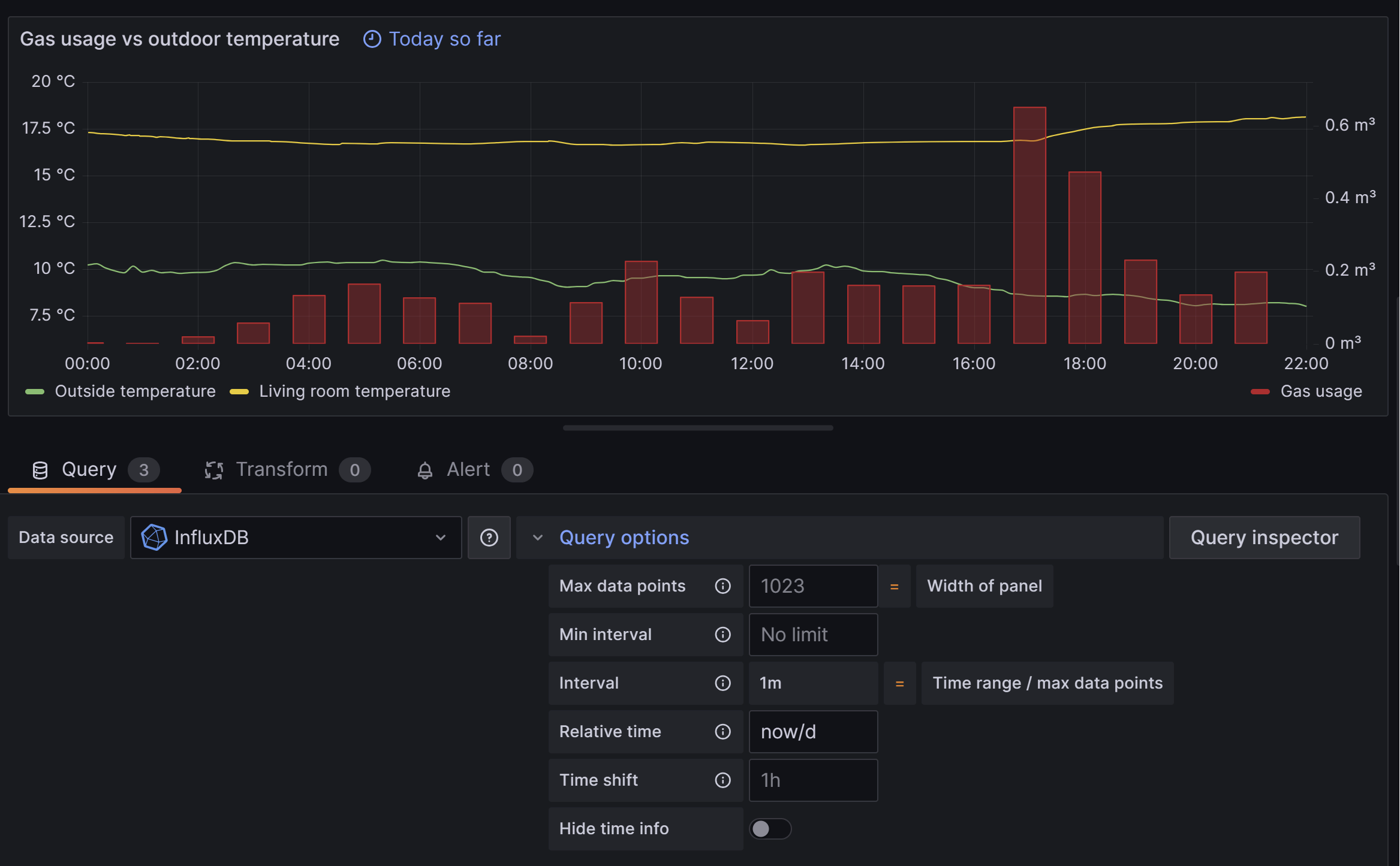
Task: Click the InfluxDB logo icon
Action: click(154, 537)
